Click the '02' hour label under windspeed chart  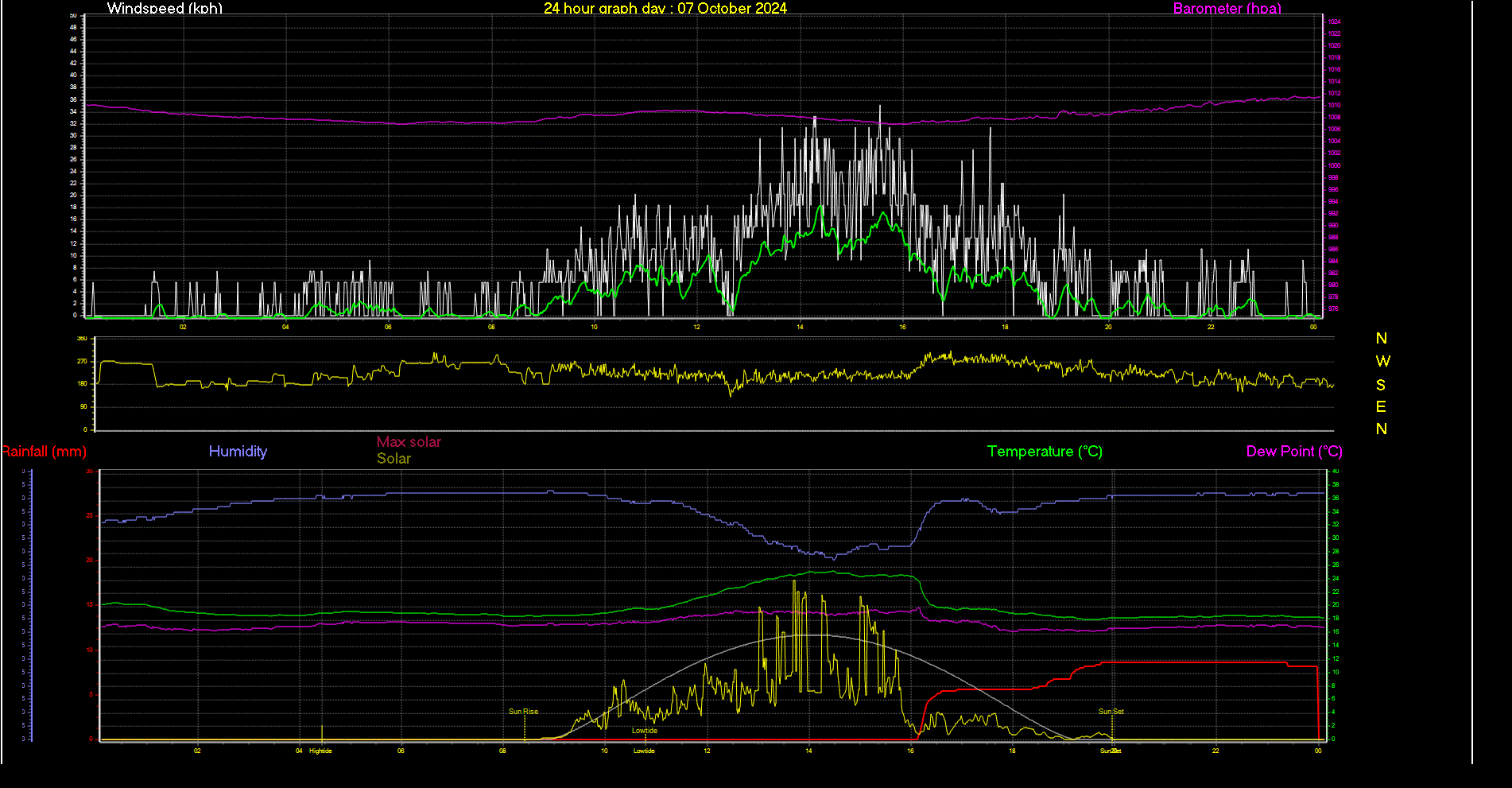pyautogui.click(x=183, y=327)
